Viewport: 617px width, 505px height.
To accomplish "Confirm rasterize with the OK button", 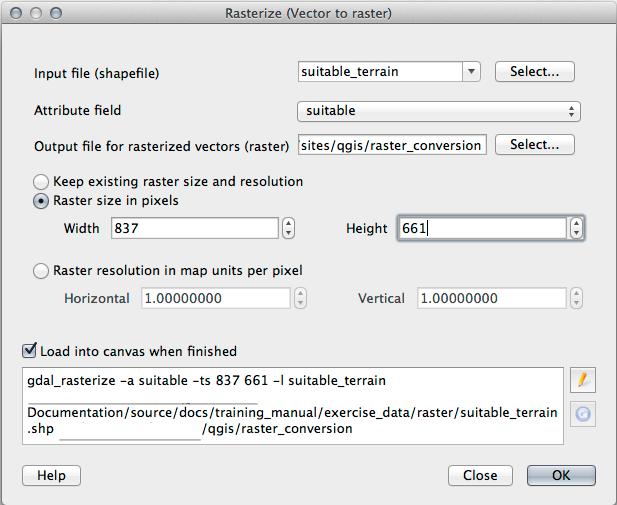I will (x=561, y=475).
